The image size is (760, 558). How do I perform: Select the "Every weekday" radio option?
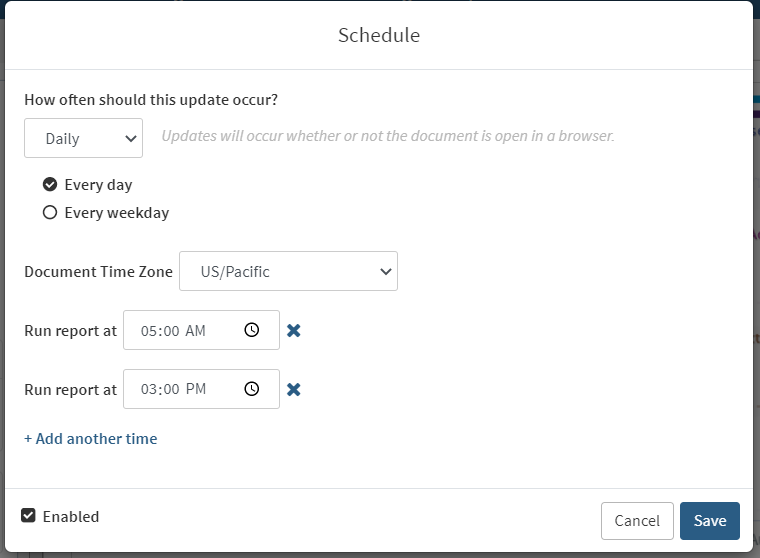click(50, 213)
